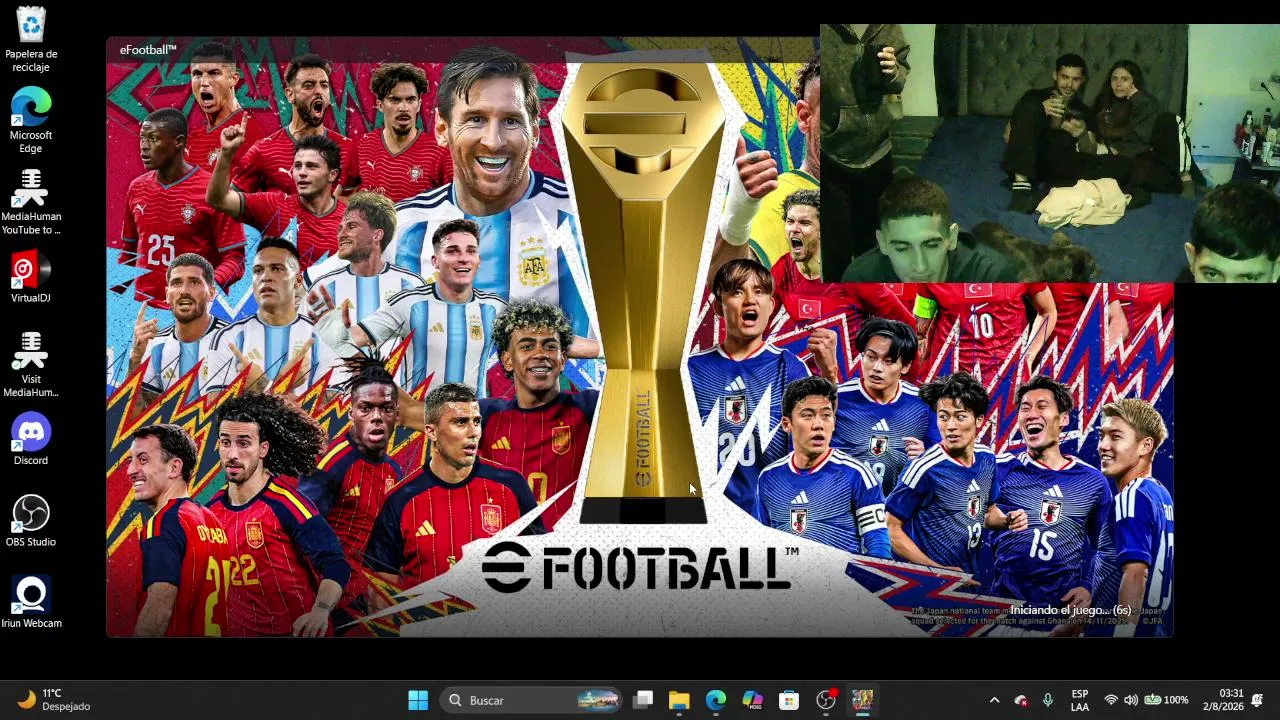1280x720 pixels.
Task: Click the eFootball window title bar
Action: tap(462, 49)
